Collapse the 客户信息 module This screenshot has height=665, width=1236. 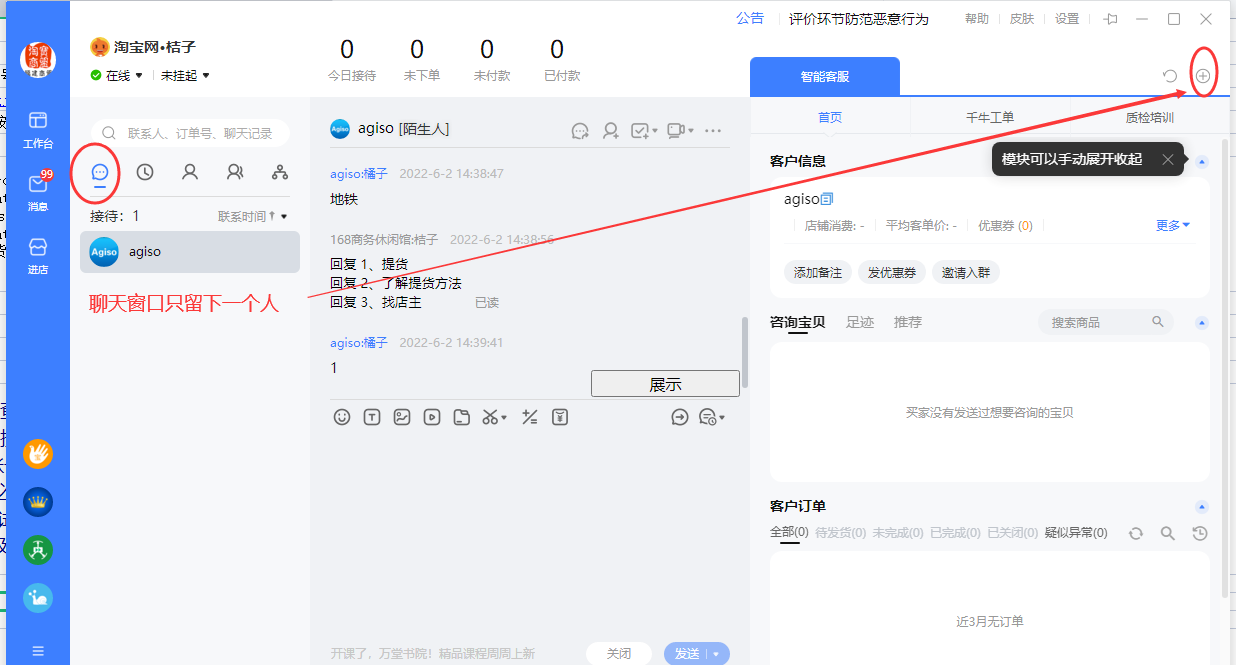click(1202, 161)
